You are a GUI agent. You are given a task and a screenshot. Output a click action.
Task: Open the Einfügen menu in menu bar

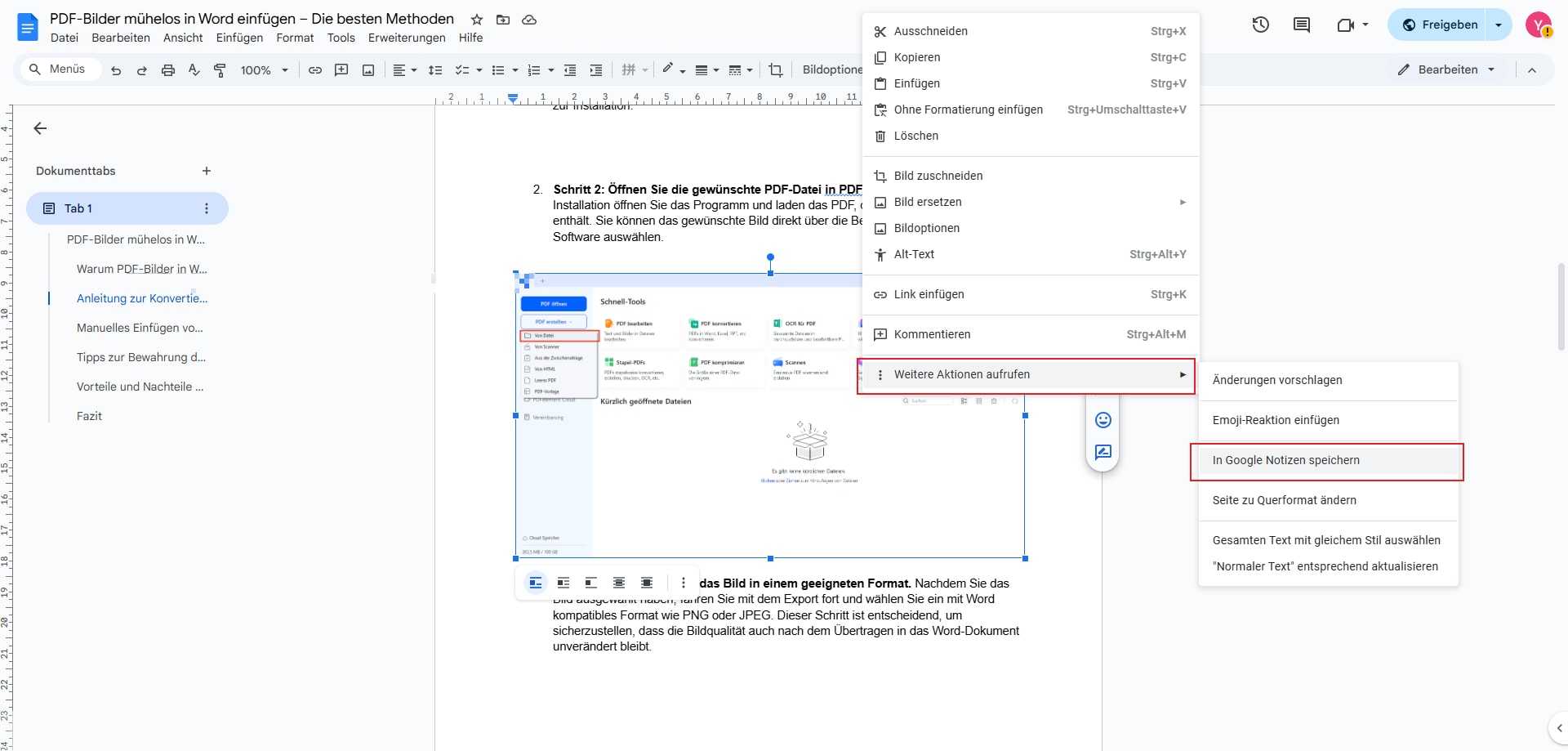point(239,38)
